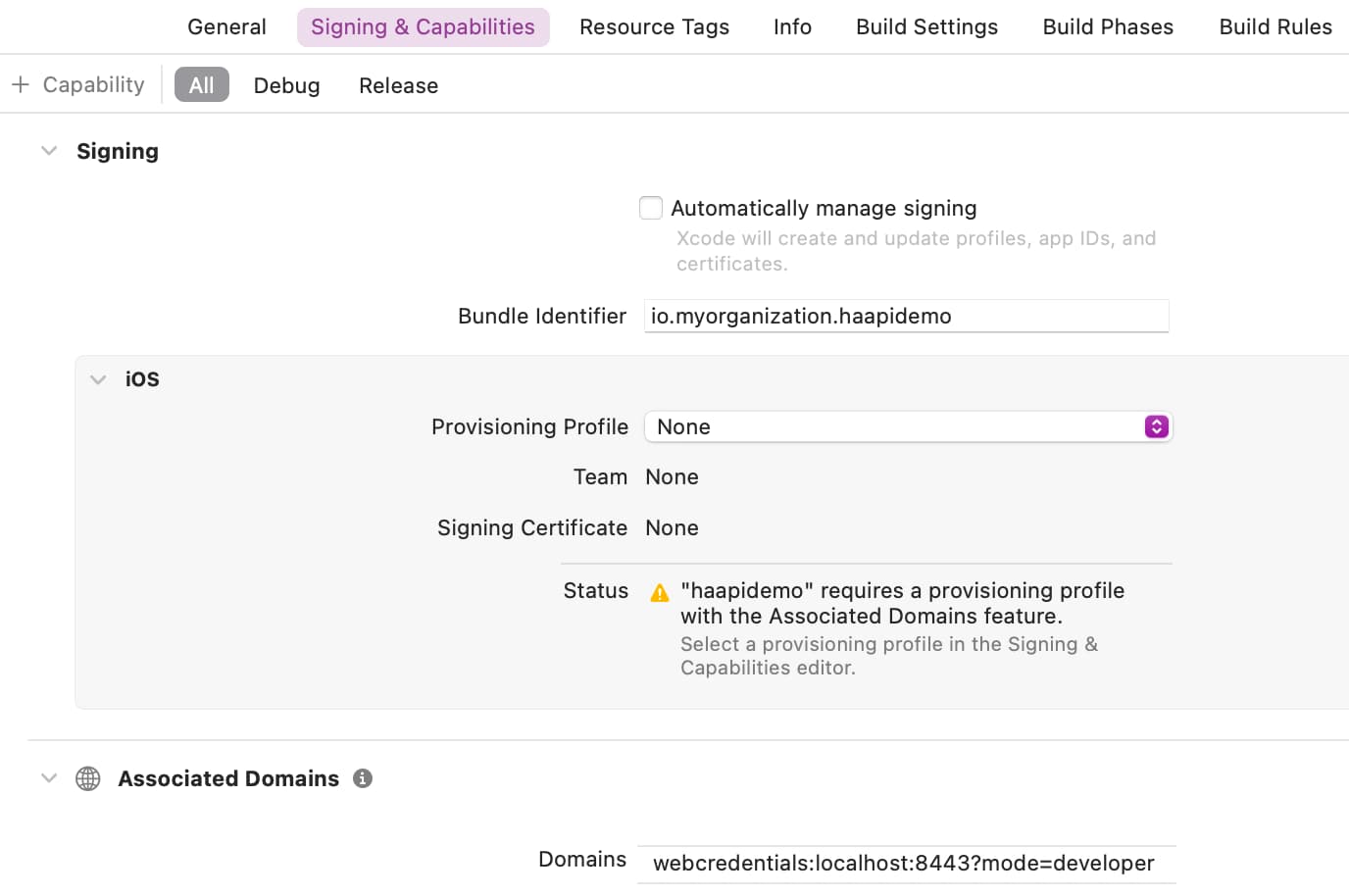Select the All configuration filter
The height and width of the screenshot is (896, 1349).
point(202,84)
